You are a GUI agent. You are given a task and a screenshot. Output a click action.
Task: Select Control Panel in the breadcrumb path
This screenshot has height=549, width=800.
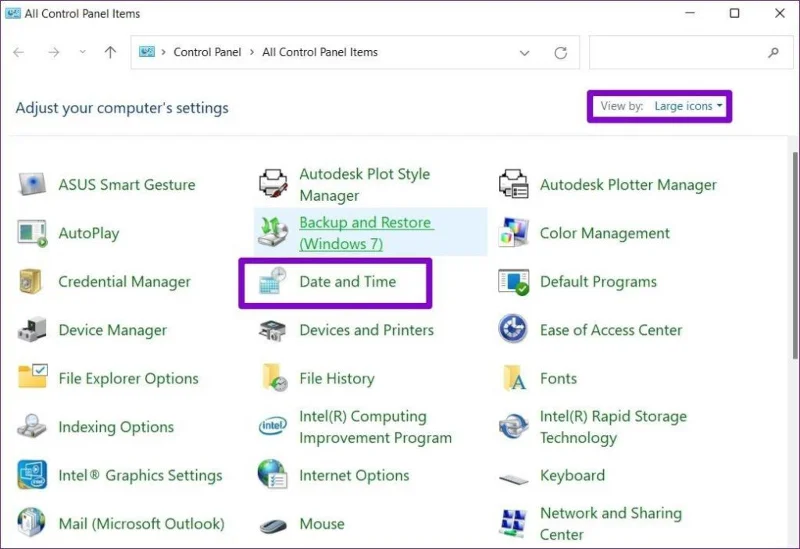(x=207, y=52)
